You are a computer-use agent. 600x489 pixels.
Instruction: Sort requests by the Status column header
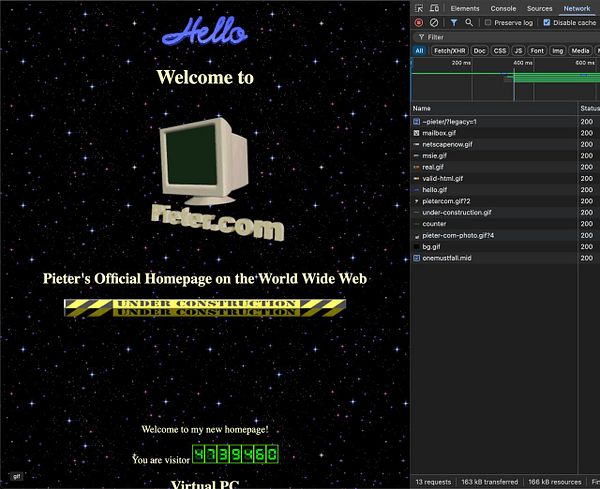pyautogui.click(x=589, y=108)
